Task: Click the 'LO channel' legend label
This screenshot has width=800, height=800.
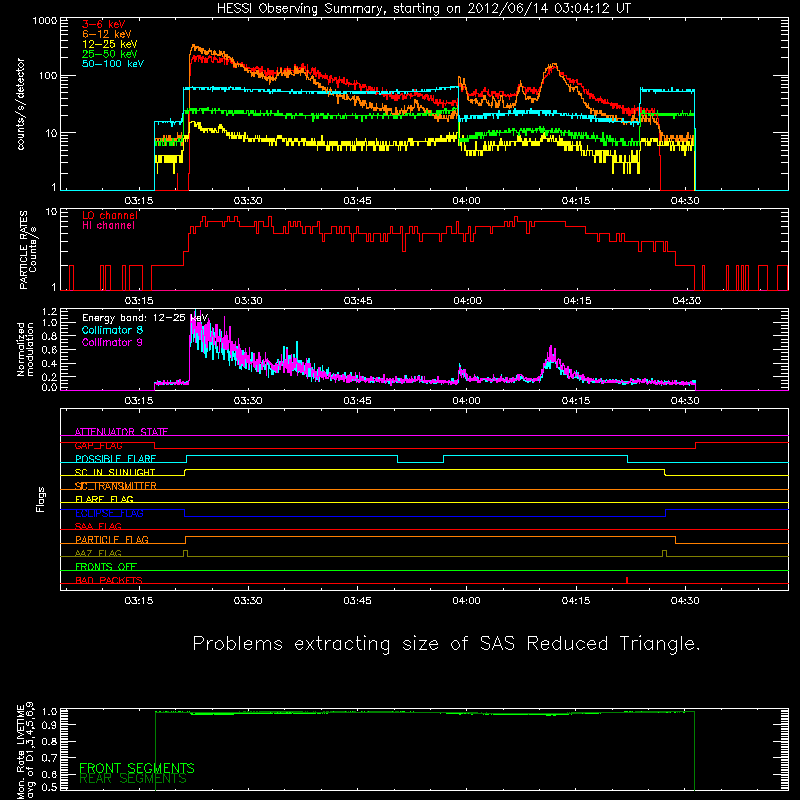Action: [110, 215]
